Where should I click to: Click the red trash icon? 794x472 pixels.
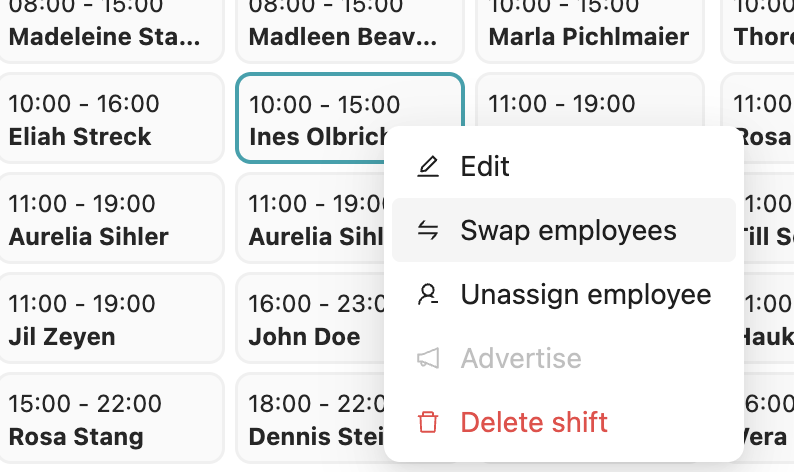(x=428, y=422)
